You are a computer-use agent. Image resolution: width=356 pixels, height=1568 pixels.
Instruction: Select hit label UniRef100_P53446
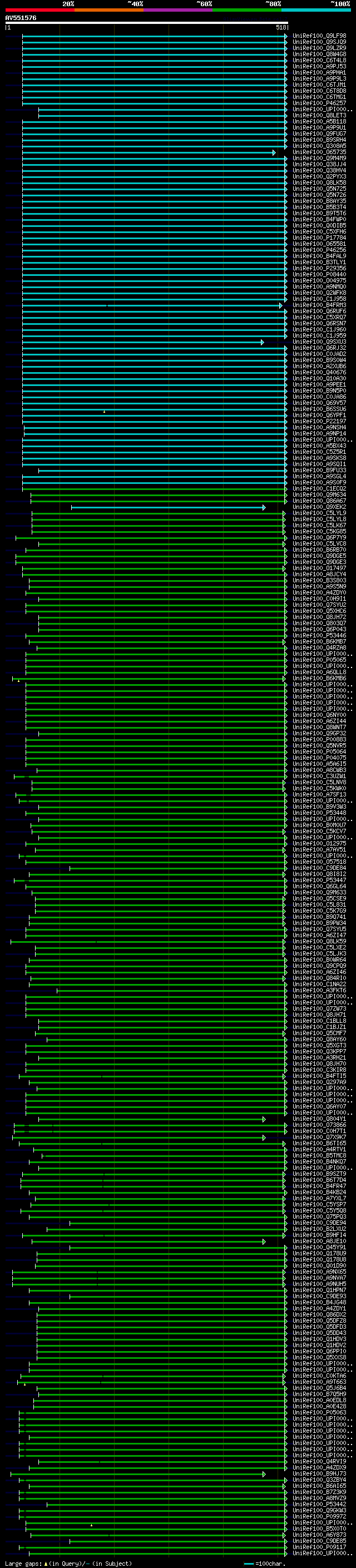tap(319, 635)
